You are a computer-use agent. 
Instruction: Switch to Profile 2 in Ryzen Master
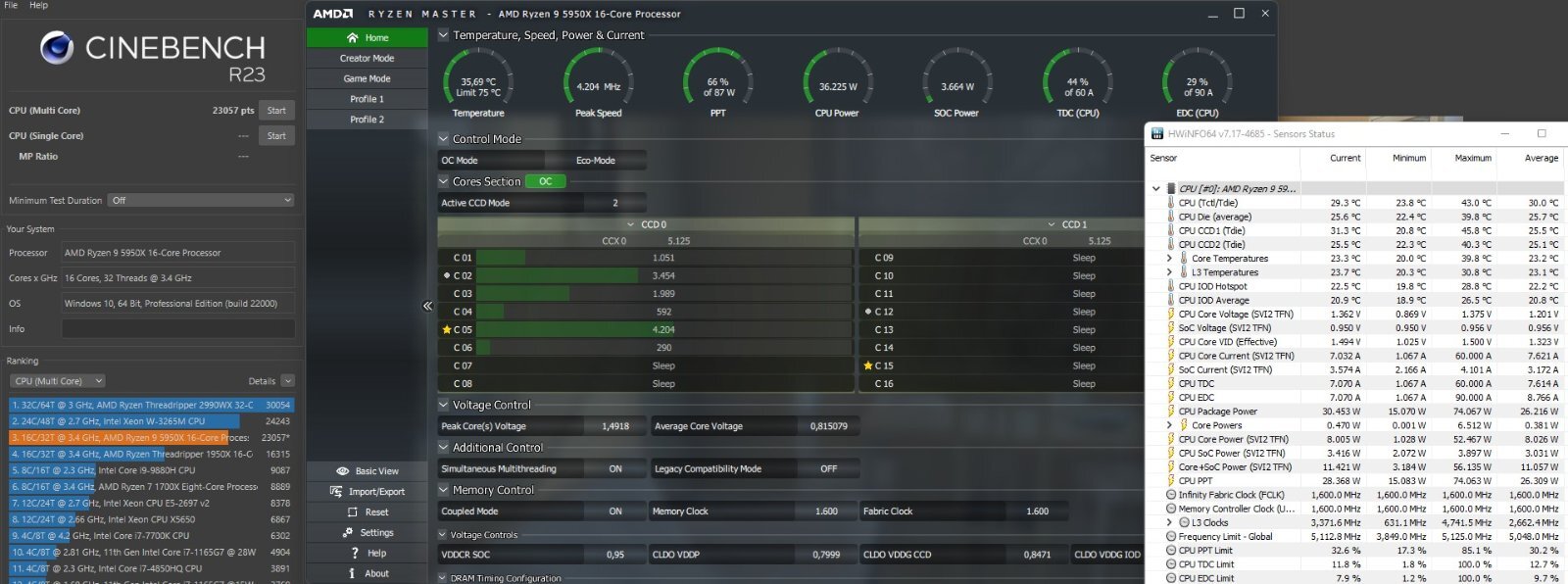tap(367, 120)
